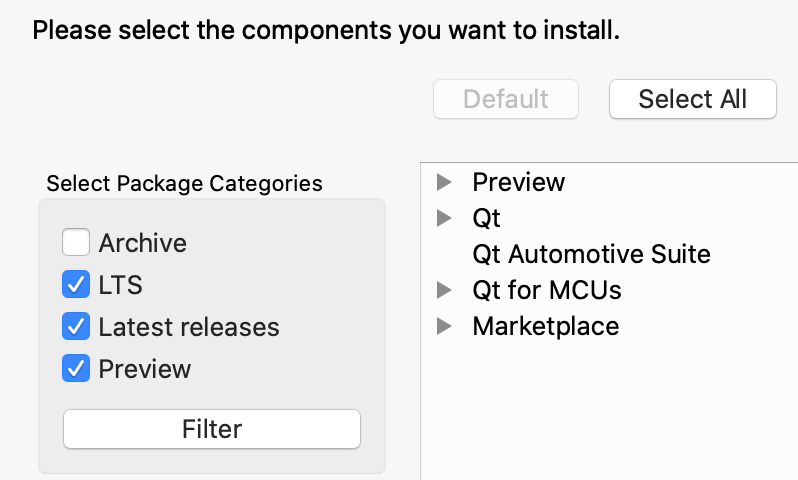Expand the Qt tree node arrow

(x=445, y=218)
